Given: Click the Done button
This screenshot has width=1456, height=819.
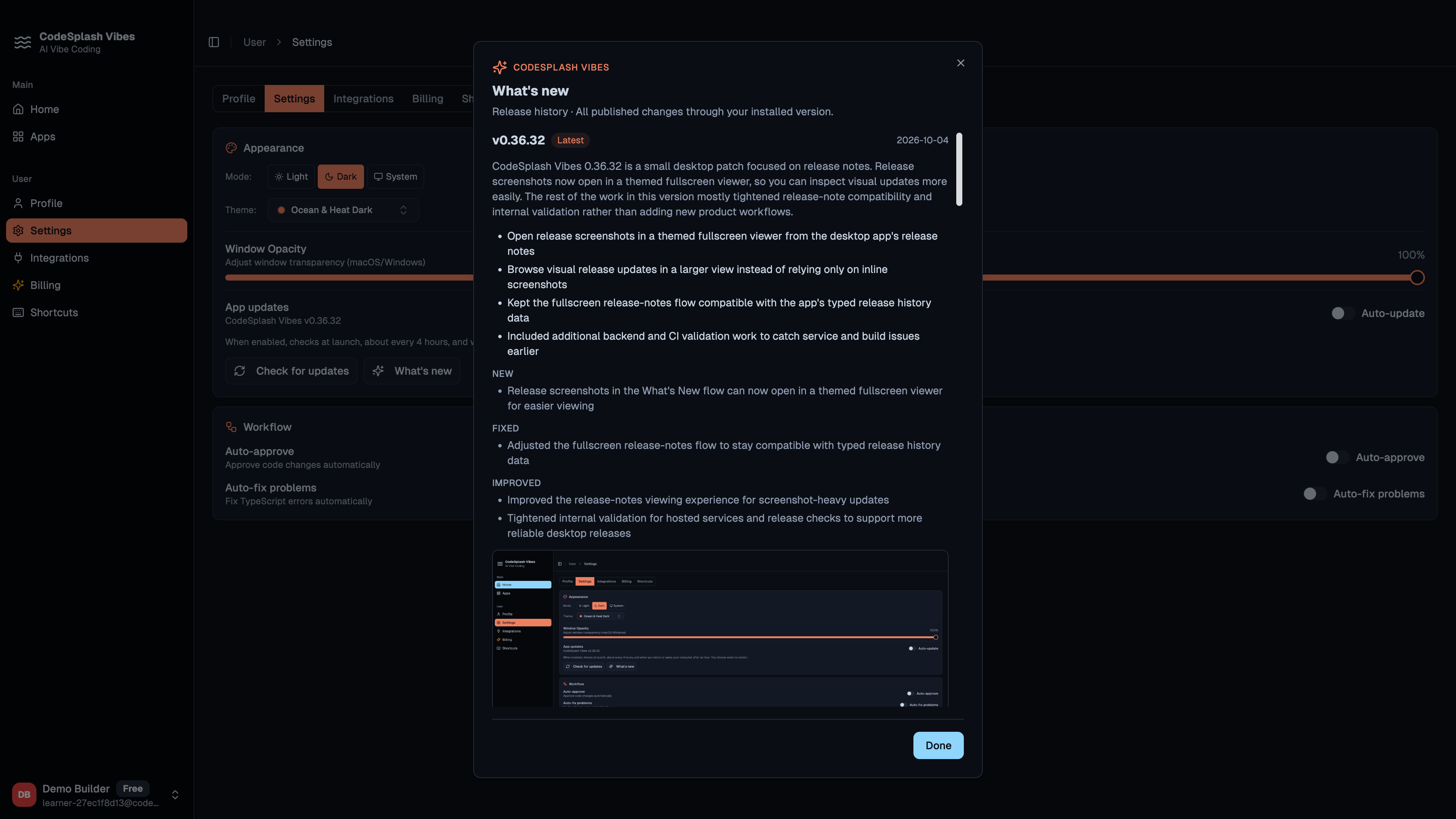Looking at the screenshot, I should 938,745.
